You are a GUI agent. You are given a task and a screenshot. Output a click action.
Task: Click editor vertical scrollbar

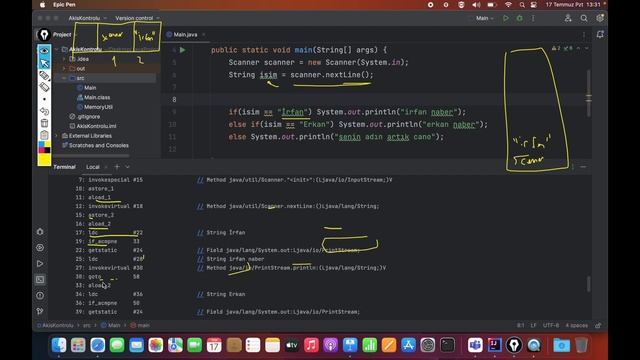pyautogui.click(x=588, y=93)
